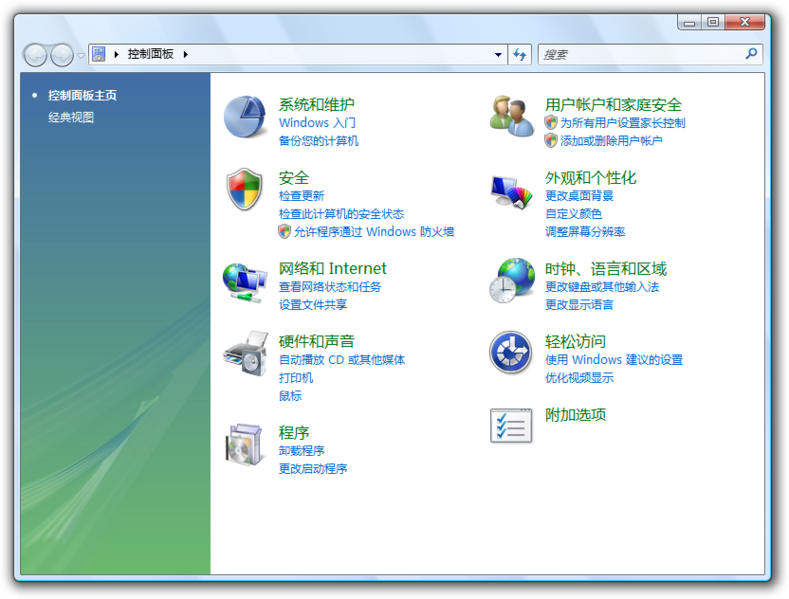This screenshot has width=789, height=599.
Task: Open Windows 入门 link
Action: coord(317,122)
